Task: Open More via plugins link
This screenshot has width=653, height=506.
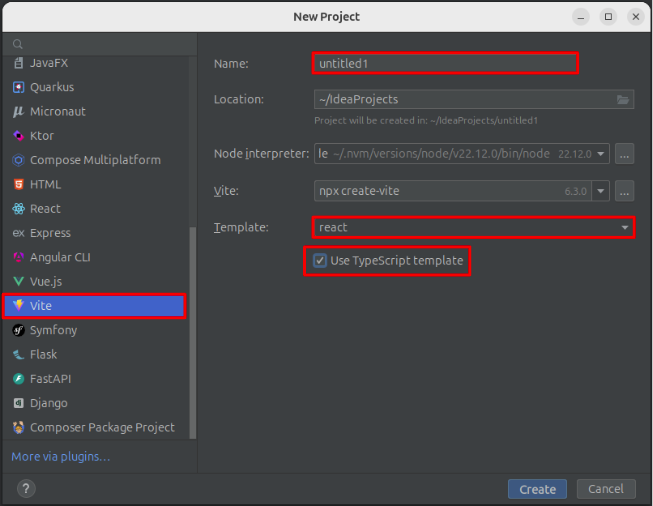Action: [61, 456]
